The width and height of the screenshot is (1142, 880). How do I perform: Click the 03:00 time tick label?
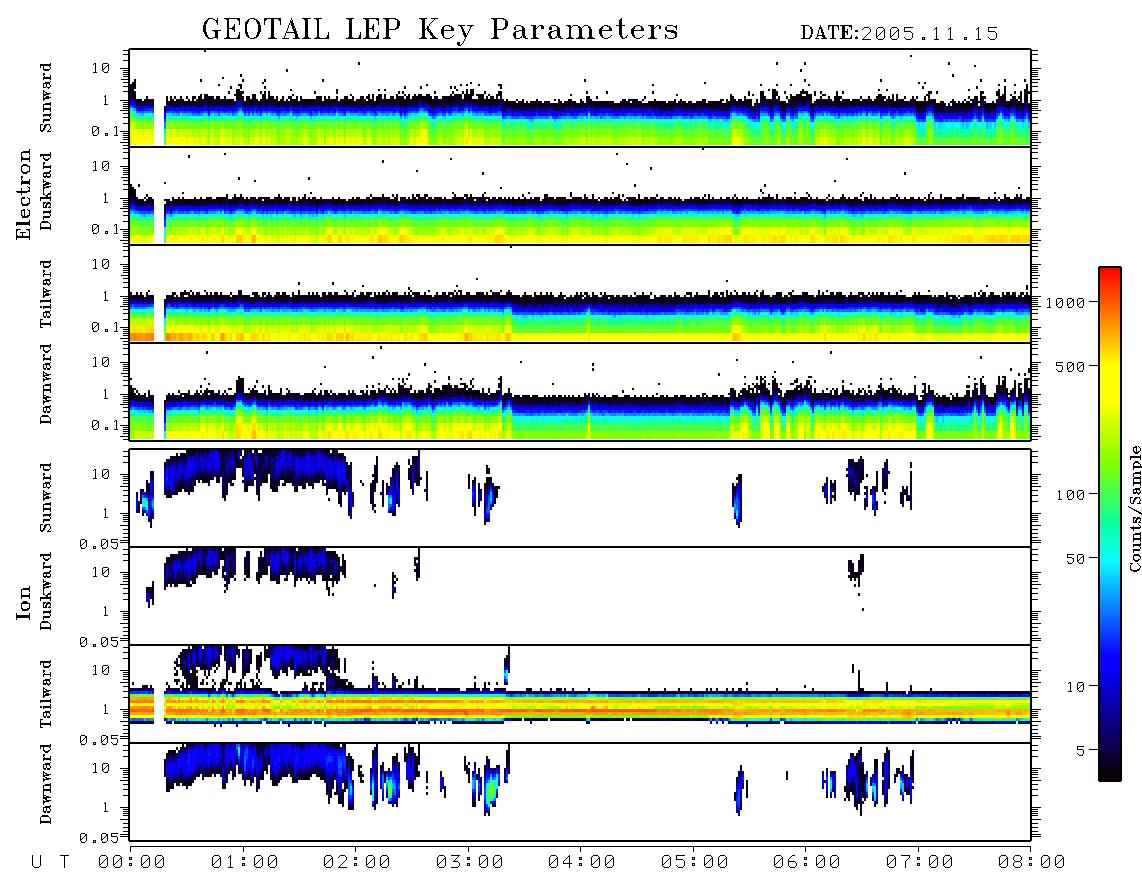pyautogui.click(x=470, y=863)
